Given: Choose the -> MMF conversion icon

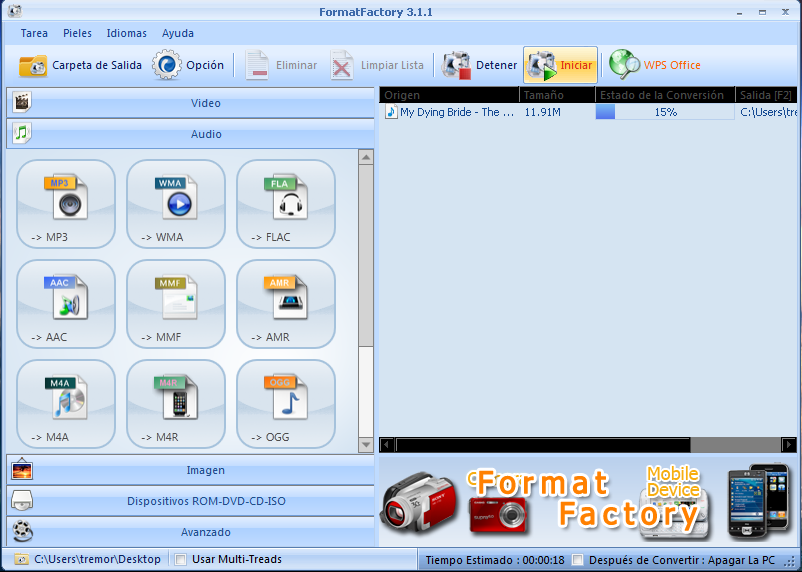Looking at the screenshot, I should (176, 304).
